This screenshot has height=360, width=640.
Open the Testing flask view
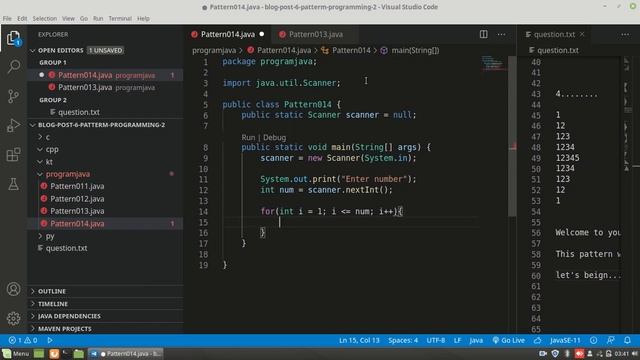tap(13, 184)
